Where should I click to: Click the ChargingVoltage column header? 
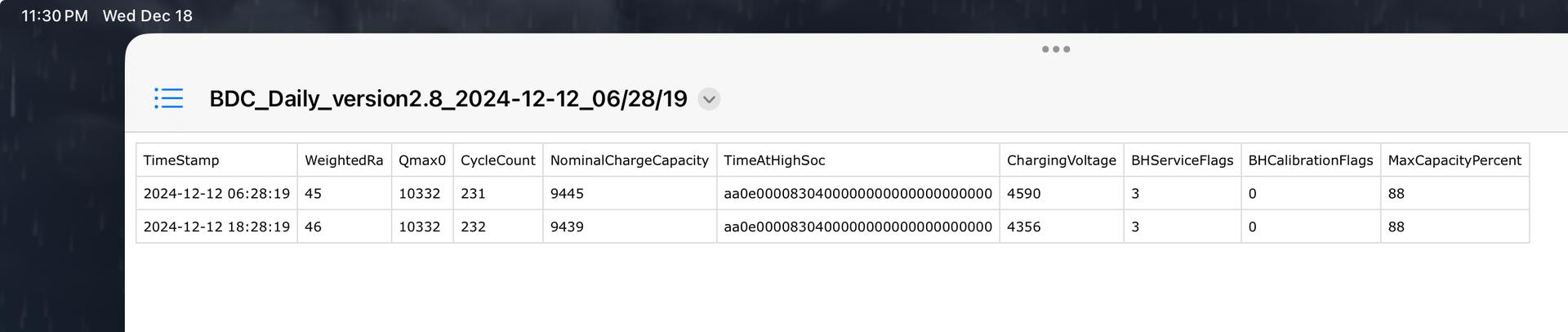pos(1061,160)
